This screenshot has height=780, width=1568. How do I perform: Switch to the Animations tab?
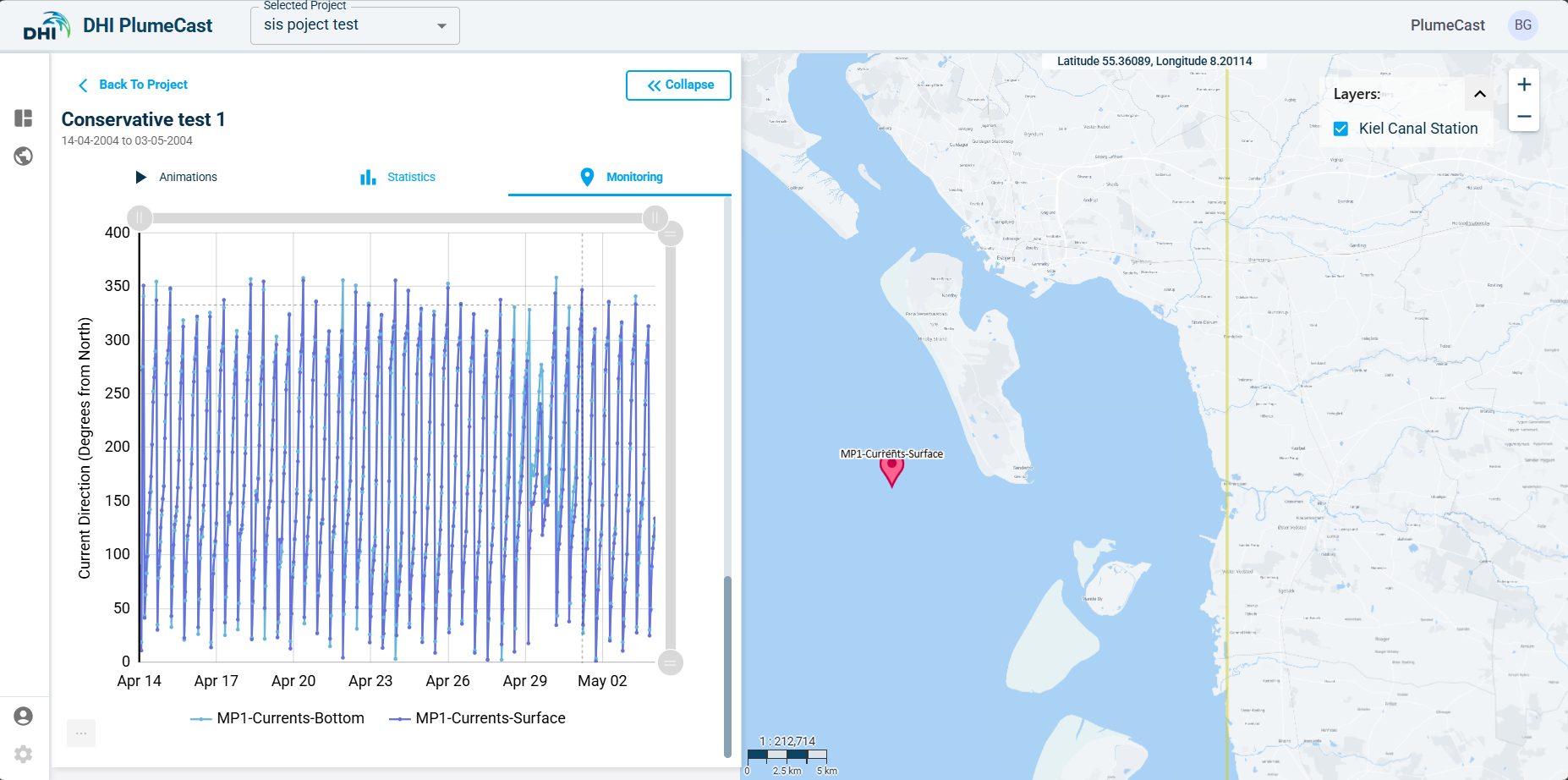[x=177, y=177]
